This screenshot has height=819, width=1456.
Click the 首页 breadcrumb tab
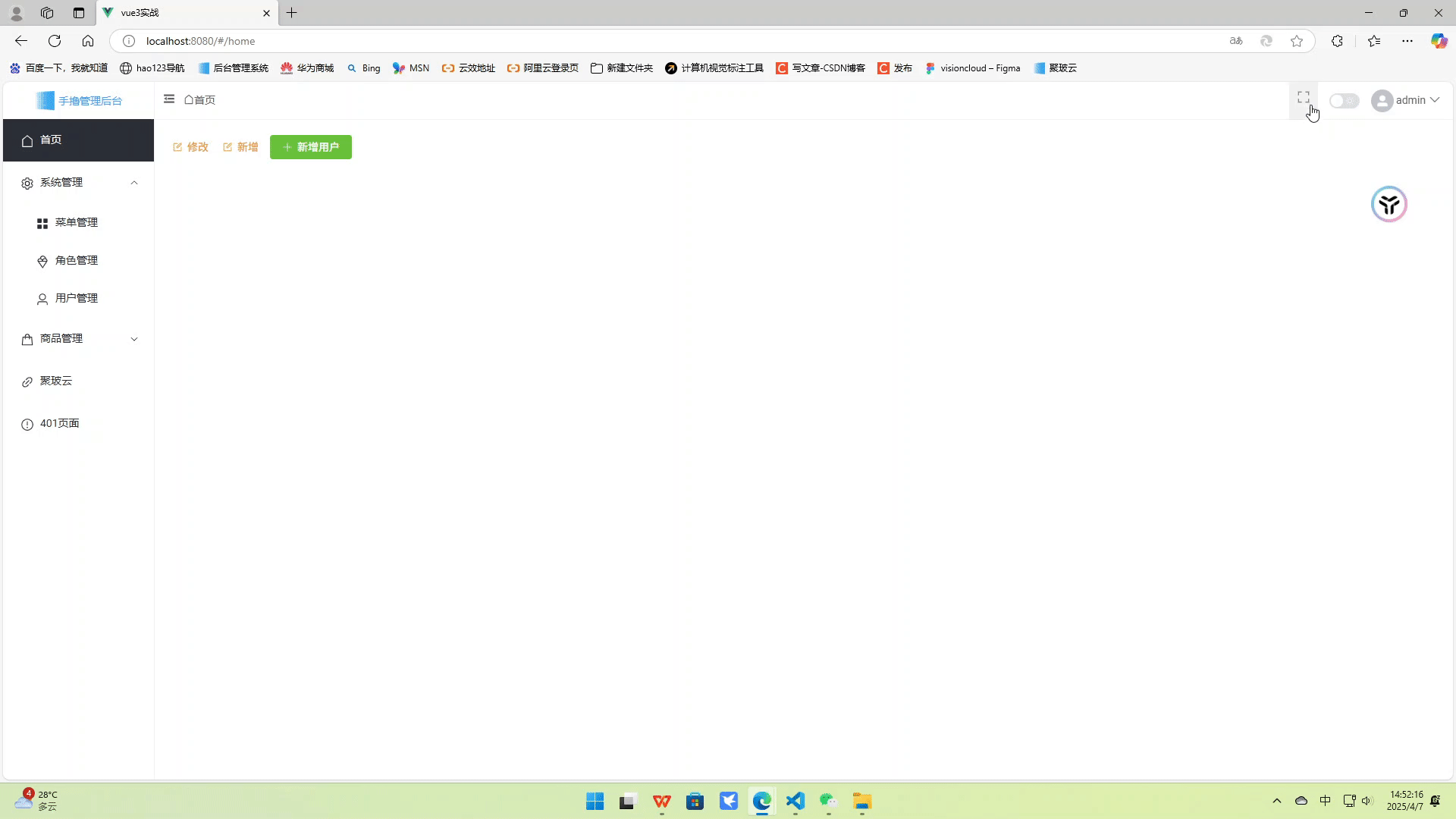tap(200, 100)
